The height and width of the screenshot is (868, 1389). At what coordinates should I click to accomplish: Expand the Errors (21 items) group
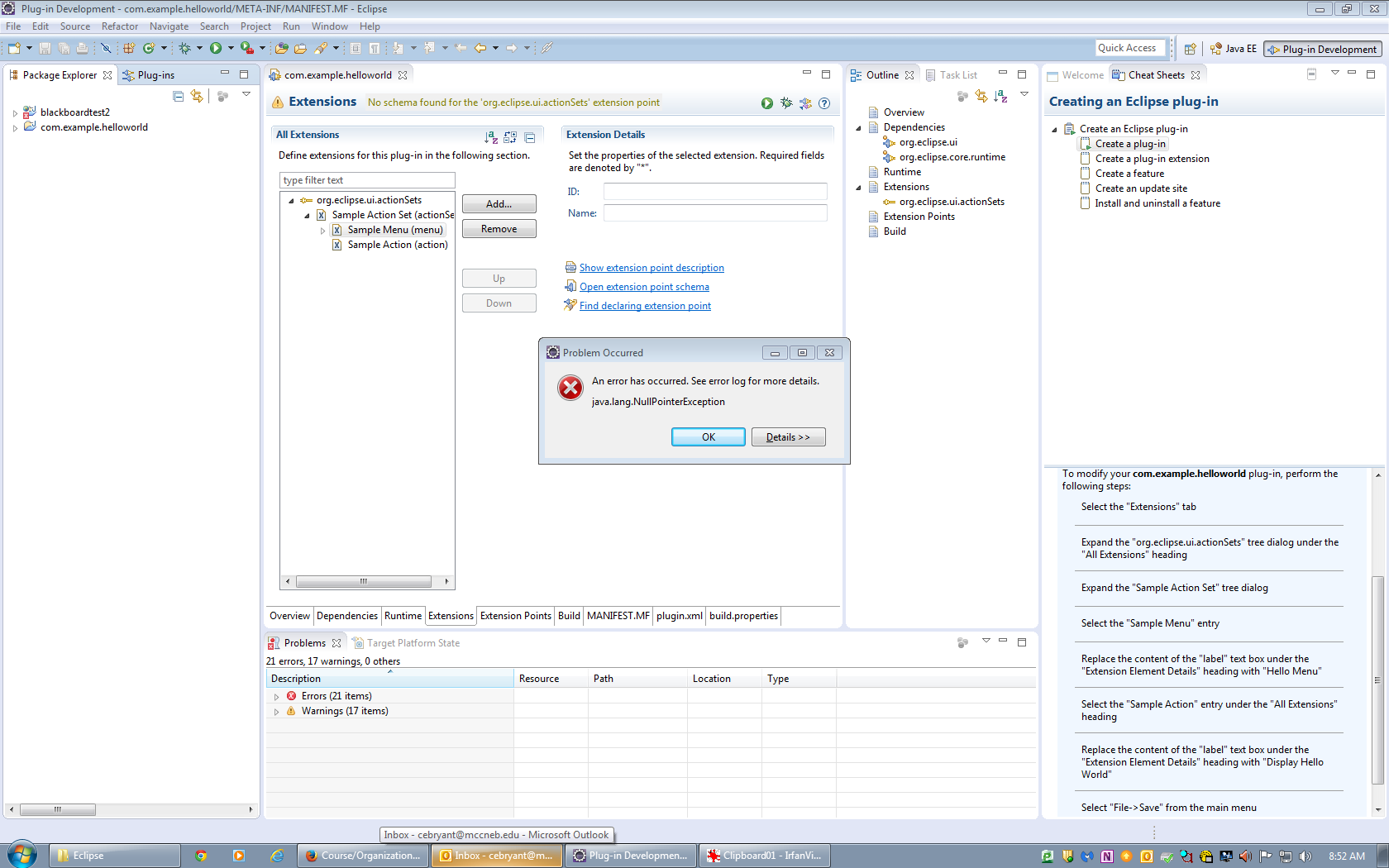(276, 697)
